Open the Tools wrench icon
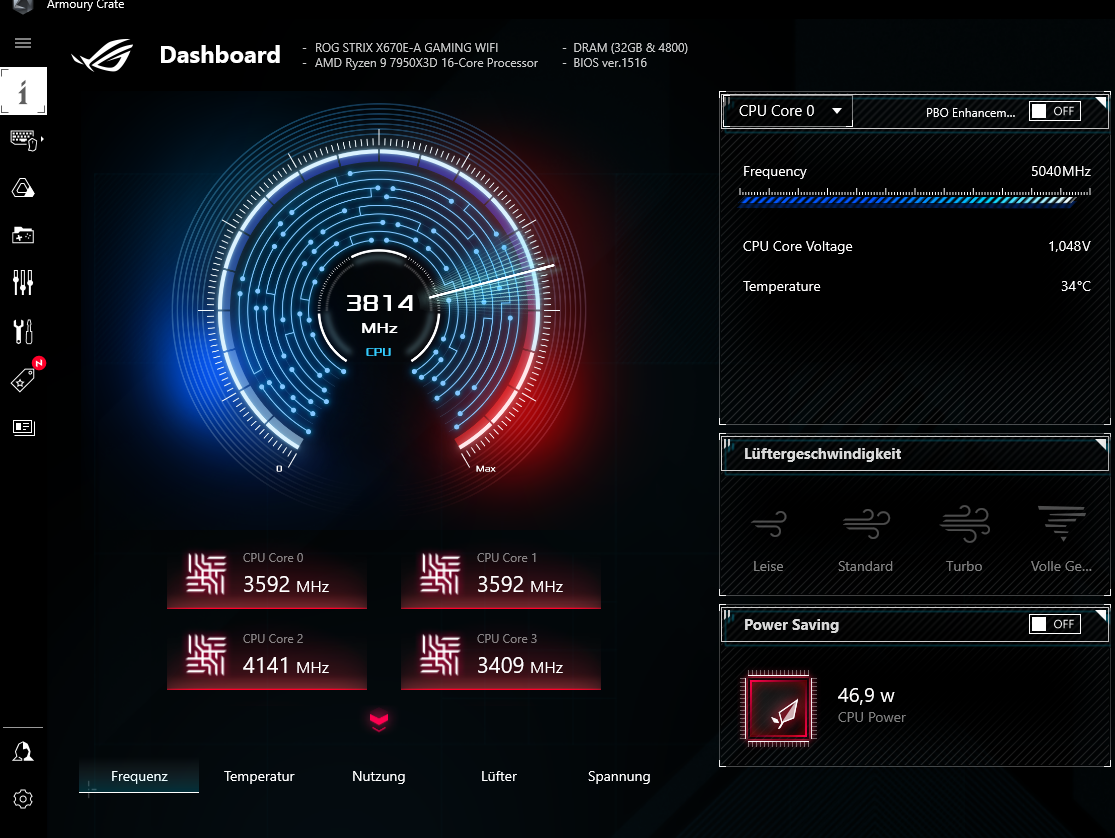 tap(23, 331)
